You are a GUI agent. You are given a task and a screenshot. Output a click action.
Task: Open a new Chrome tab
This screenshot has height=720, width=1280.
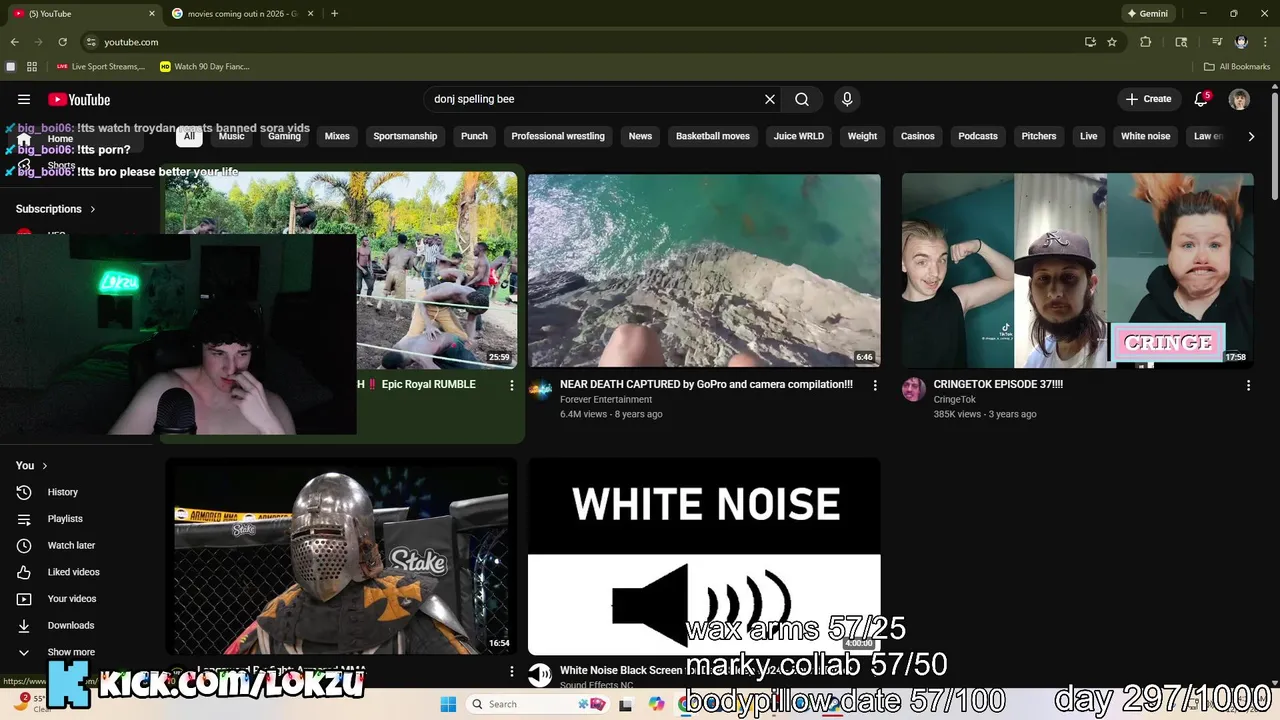(334, 14)
